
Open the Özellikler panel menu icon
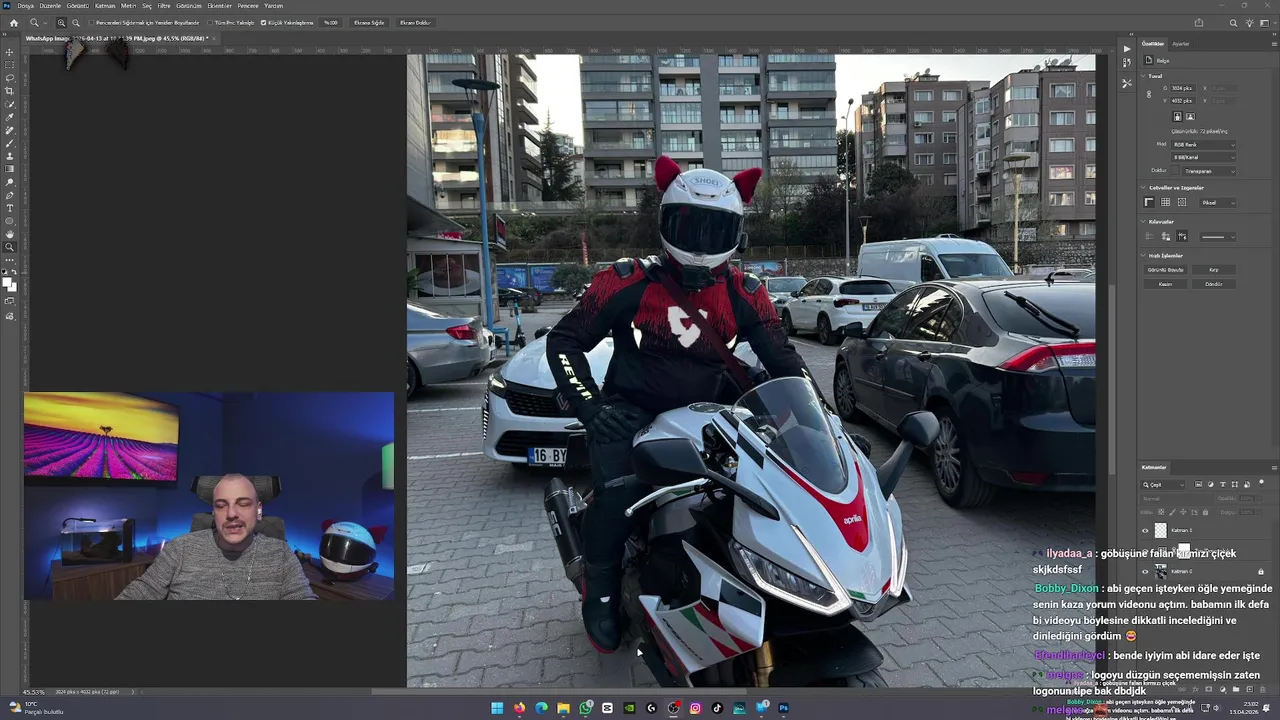pos(1274,43)
